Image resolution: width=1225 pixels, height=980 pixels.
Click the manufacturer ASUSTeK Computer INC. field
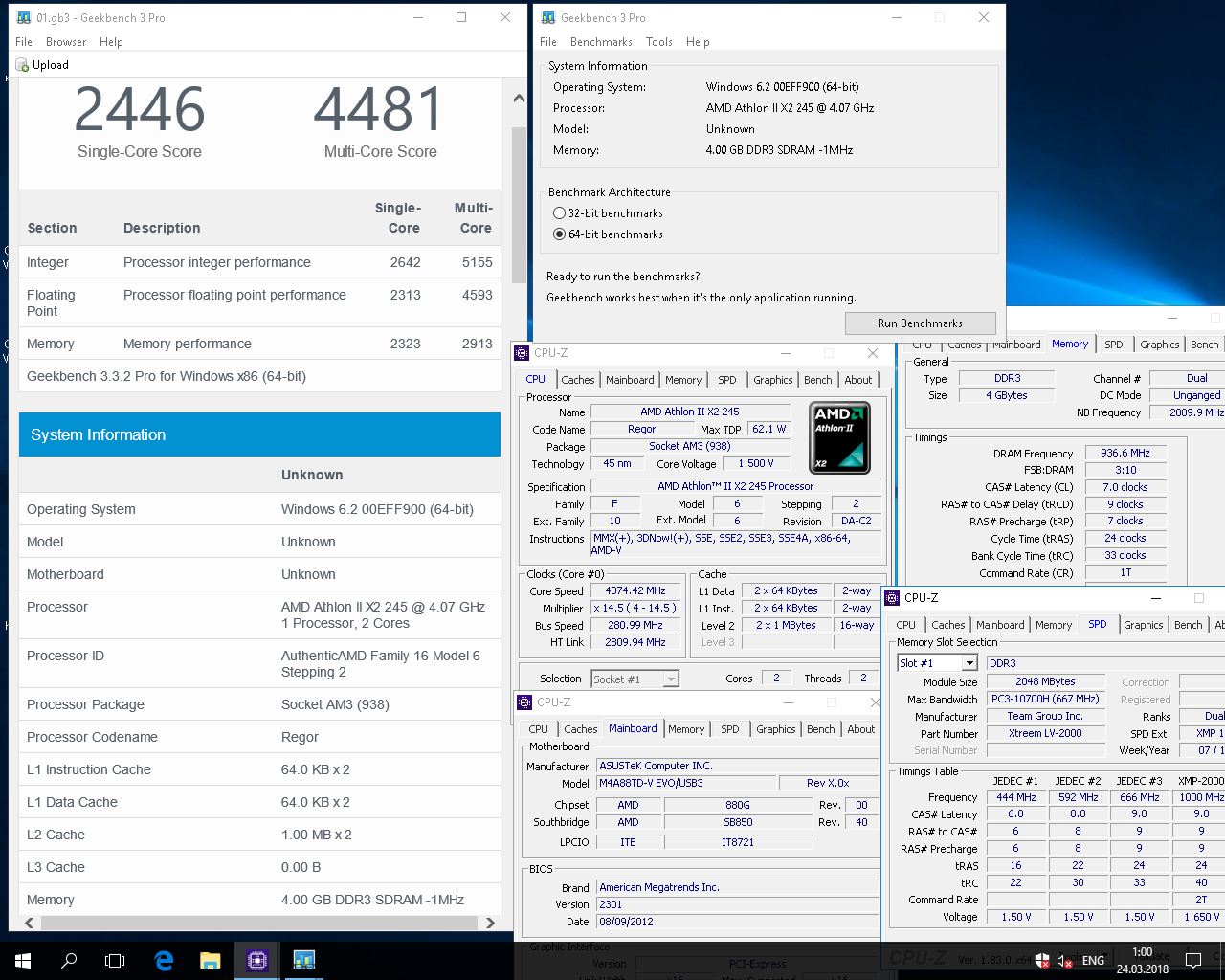(x=737, y=766)
